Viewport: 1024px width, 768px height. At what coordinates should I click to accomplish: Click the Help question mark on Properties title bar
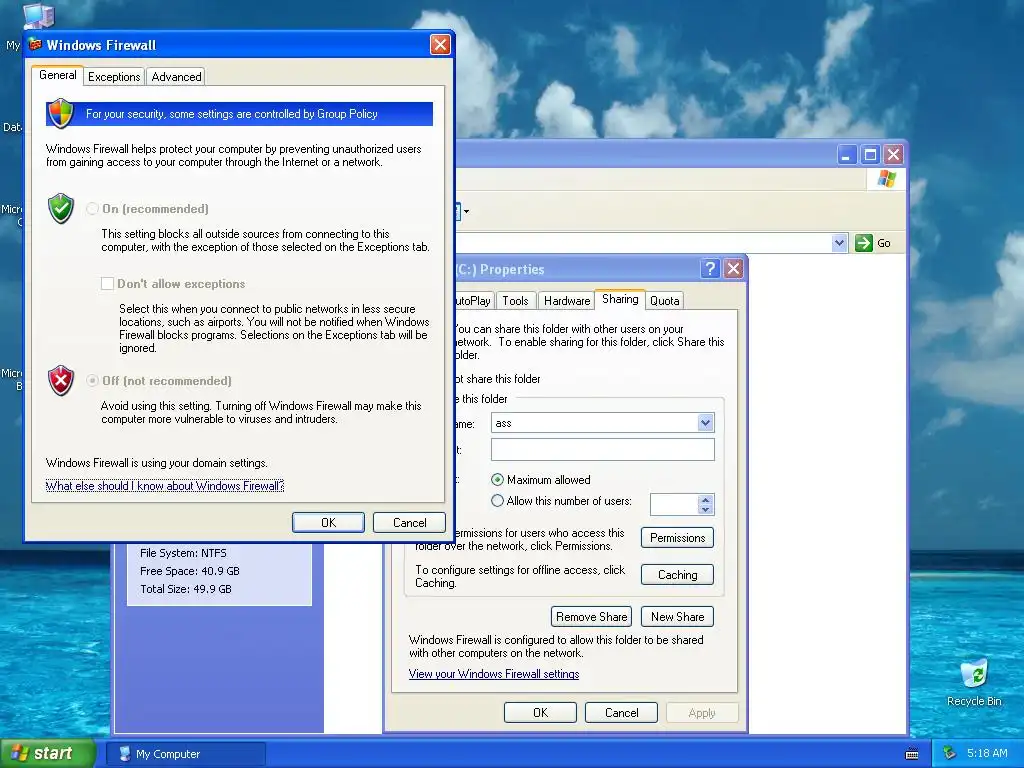pos(710,268)
